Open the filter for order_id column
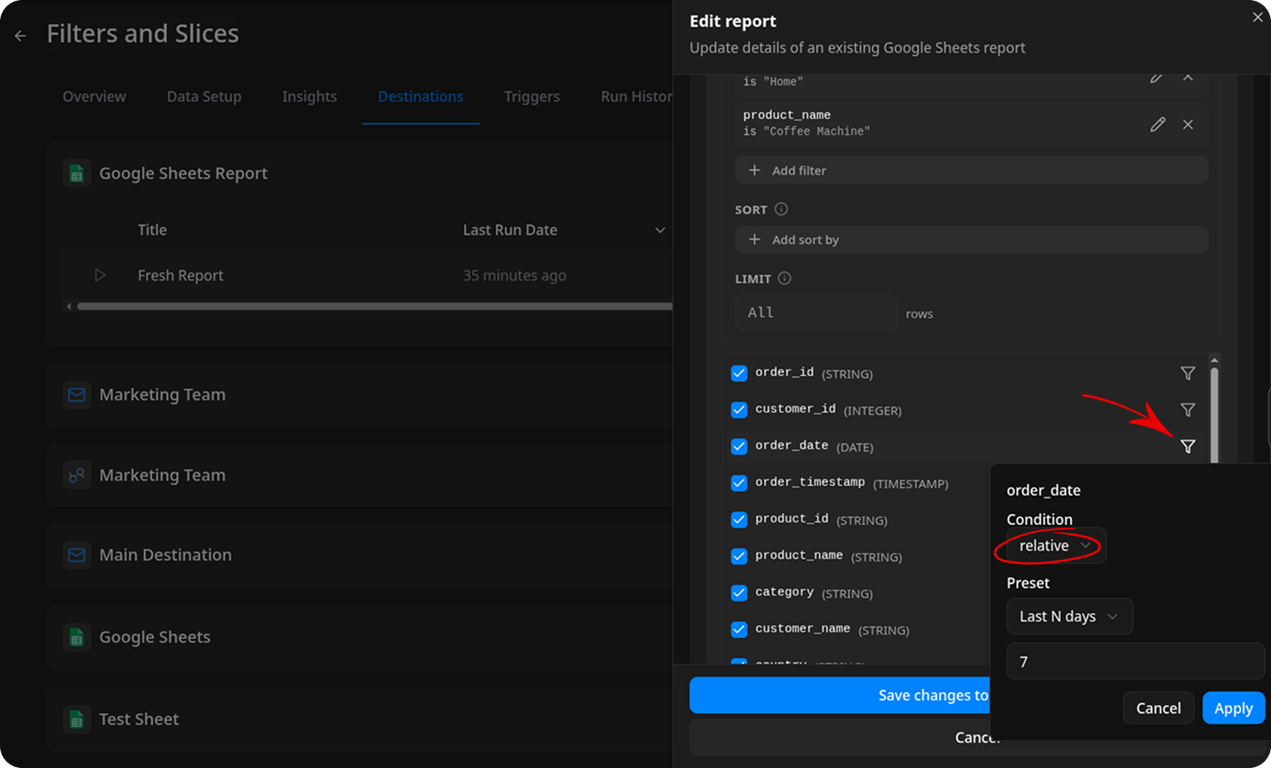The width and height of the screenshot is (1271, 768). [x=1188, y=373]
